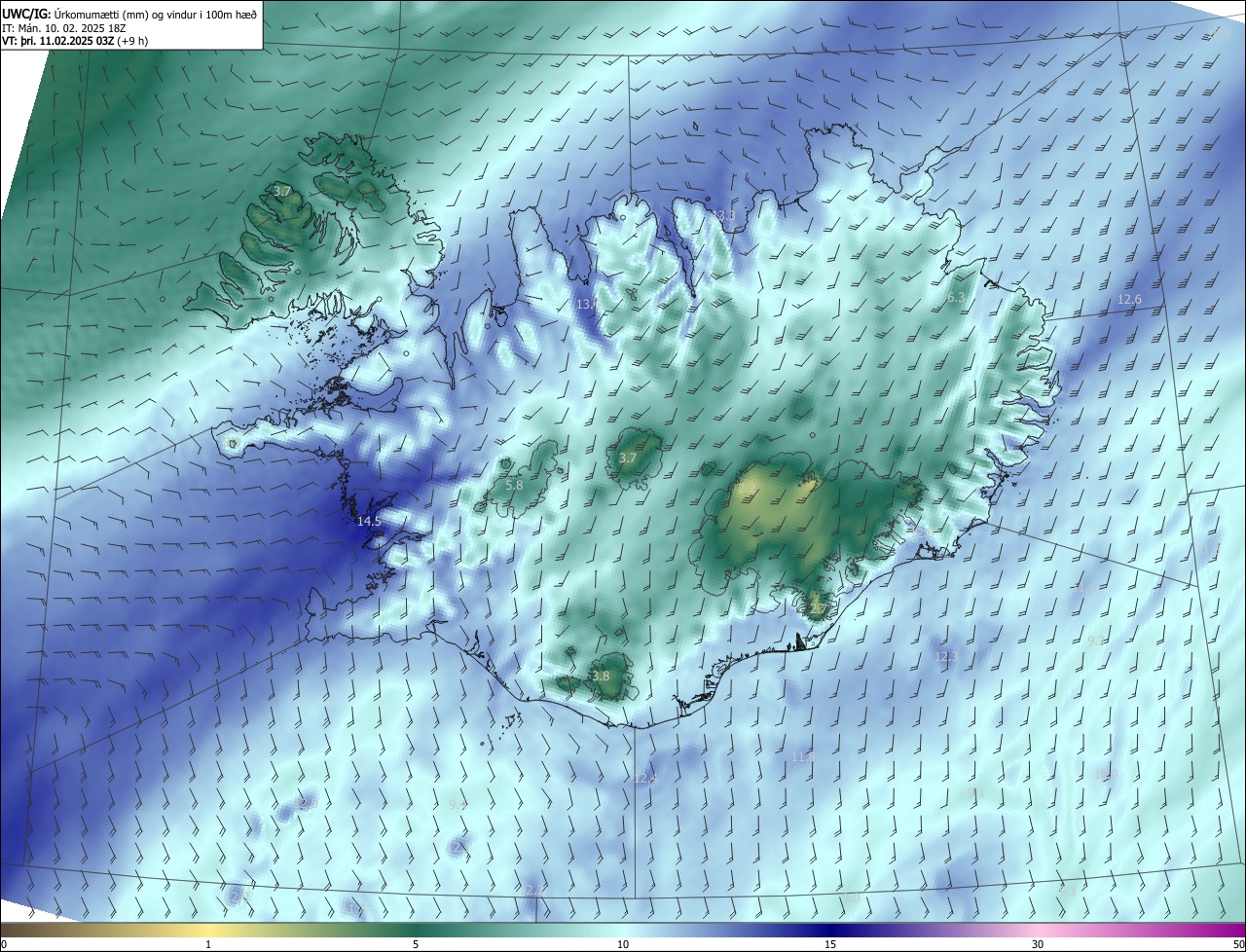Click the yellow section of the colour scale

point(208,930)
